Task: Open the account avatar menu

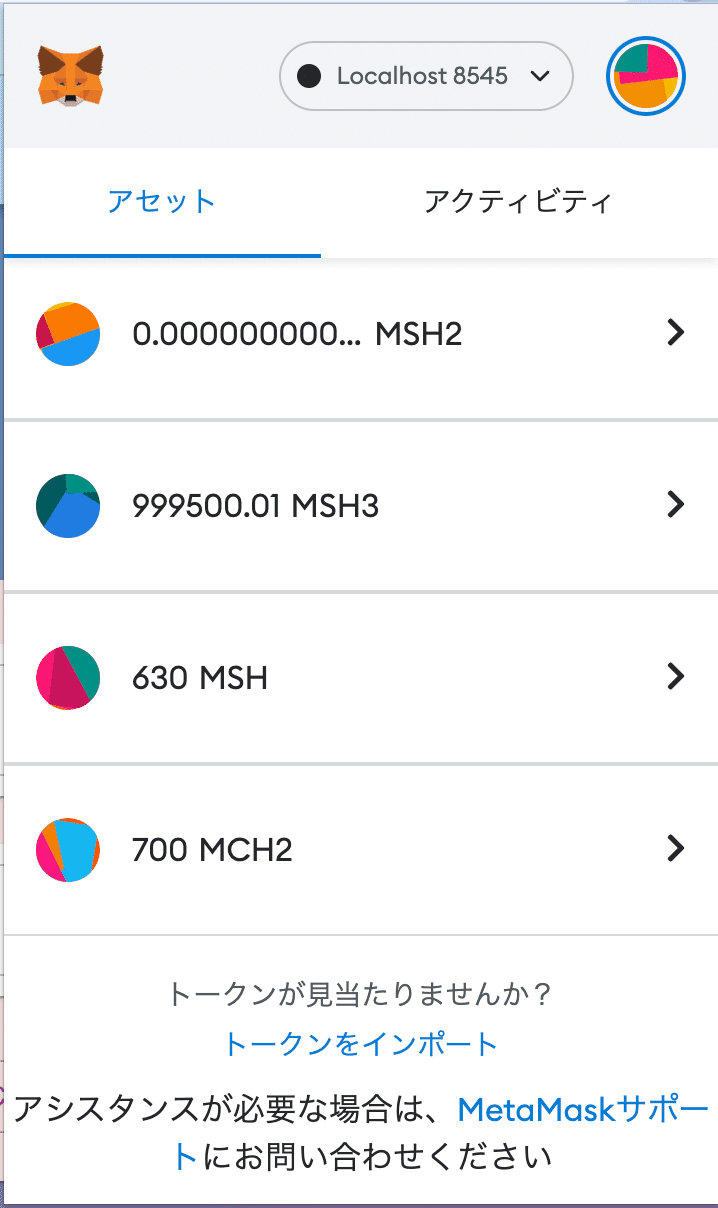Action: (646, 76)
